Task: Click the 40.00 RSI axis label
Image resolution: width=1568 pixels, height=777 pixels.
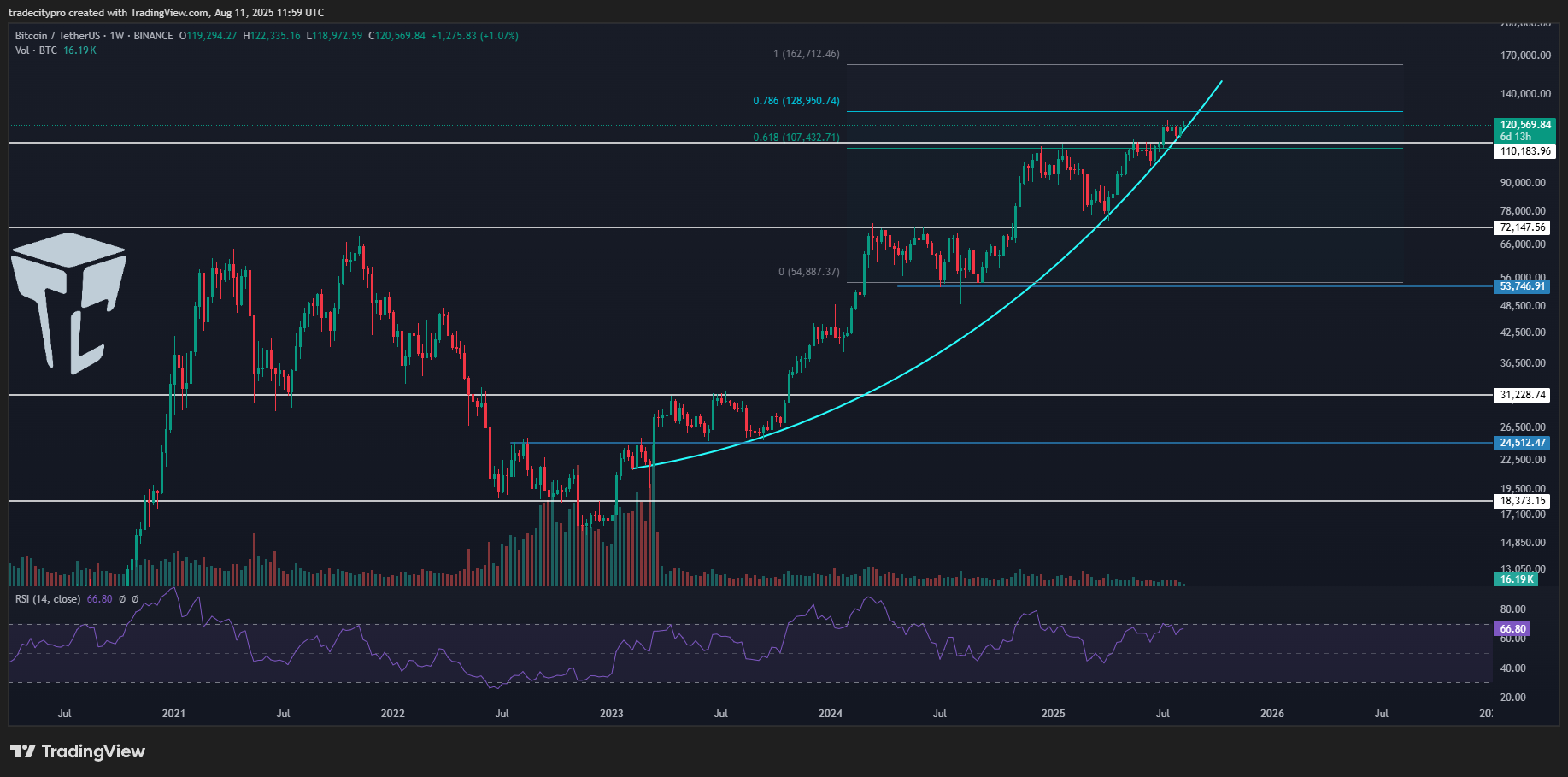Action: [1512, 668]
